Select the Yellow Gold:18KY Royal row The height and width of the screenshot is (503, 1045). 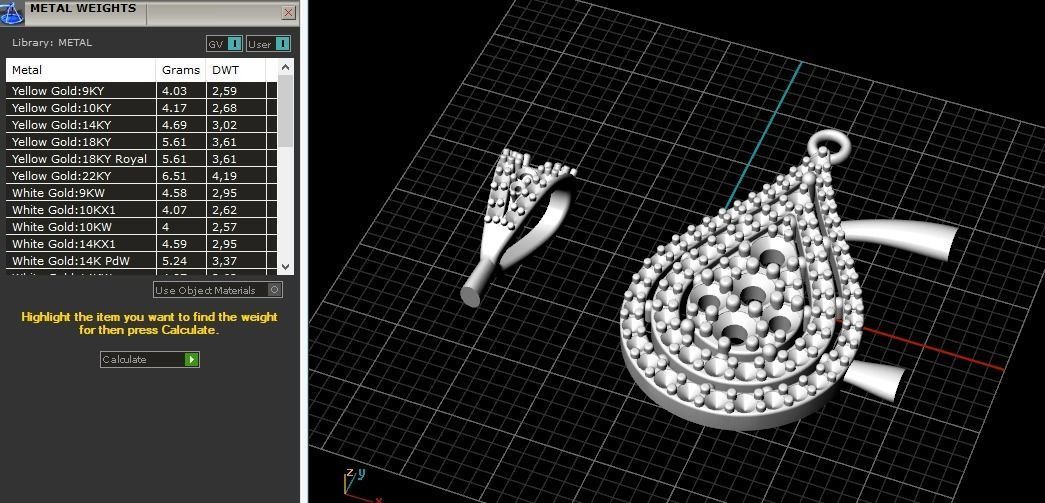[141, 159]
